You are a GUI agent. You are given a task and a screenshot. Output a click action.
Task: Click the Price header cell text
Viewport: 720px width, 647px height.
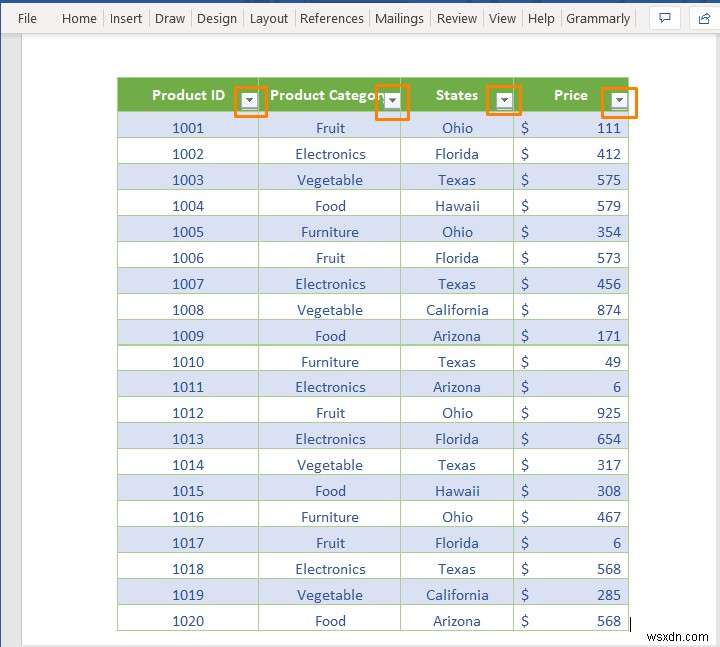571,95
